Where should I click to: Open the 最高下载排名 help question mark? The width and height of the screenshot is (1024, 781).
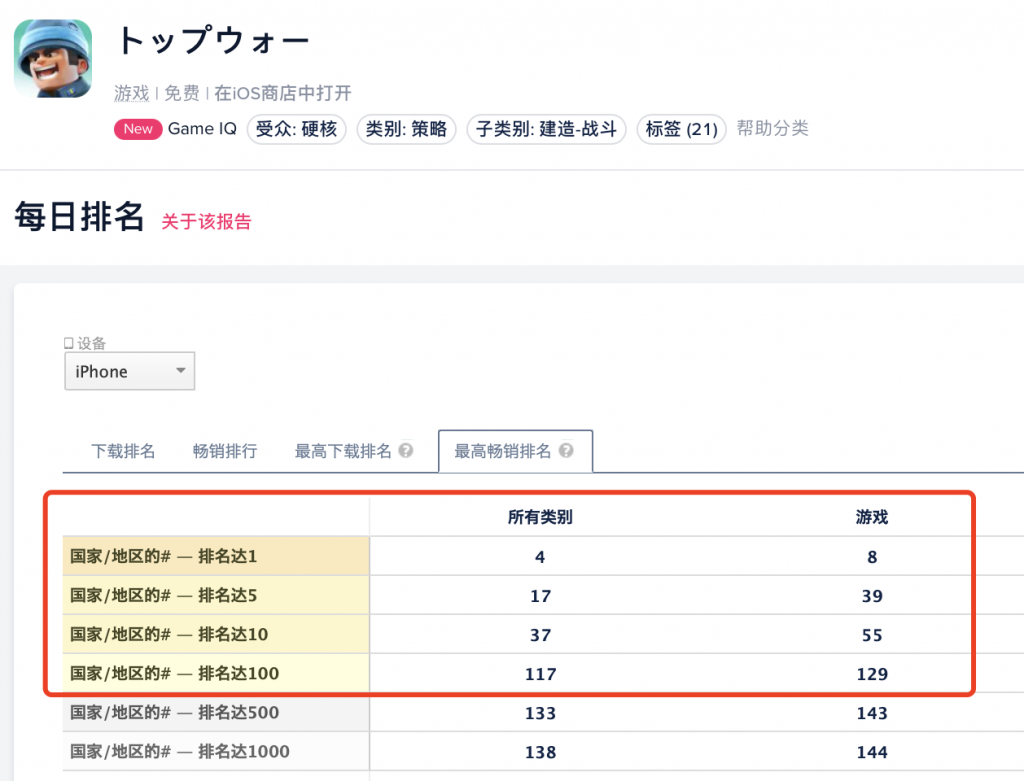click(x=404, y=450)
